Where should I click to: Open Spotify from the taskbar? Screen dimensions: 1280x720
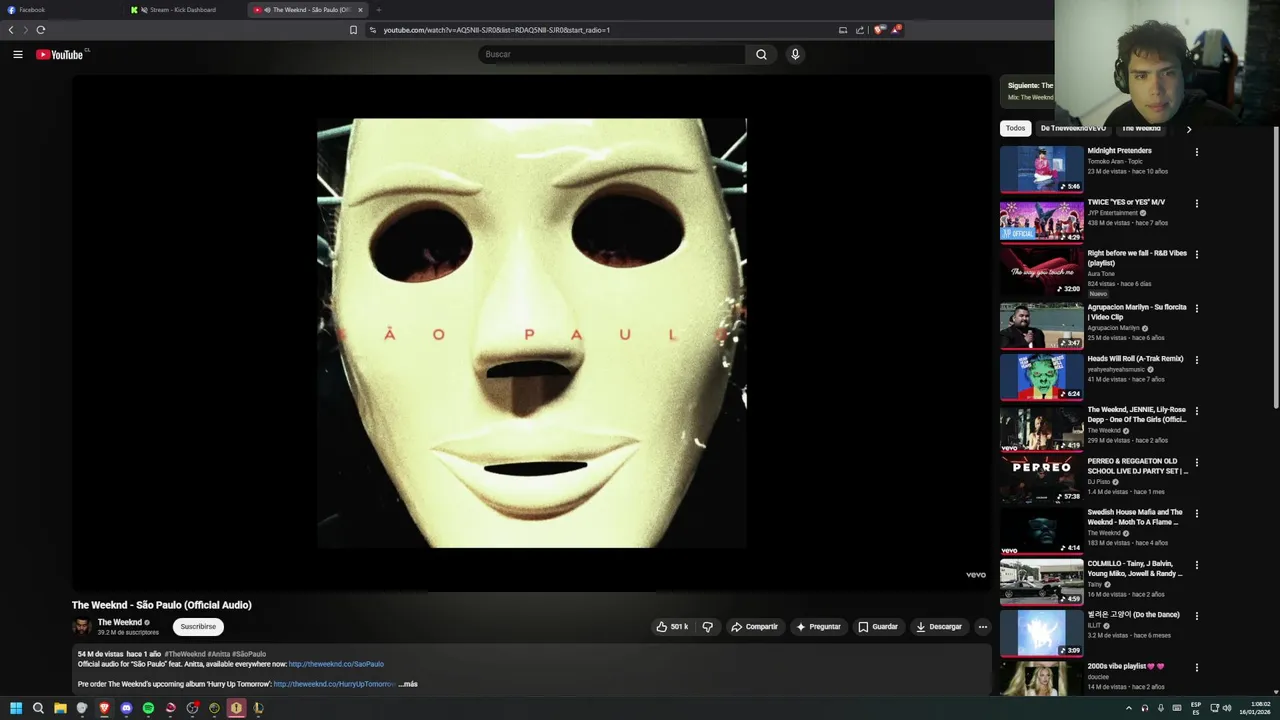click(x=148, y=708)
